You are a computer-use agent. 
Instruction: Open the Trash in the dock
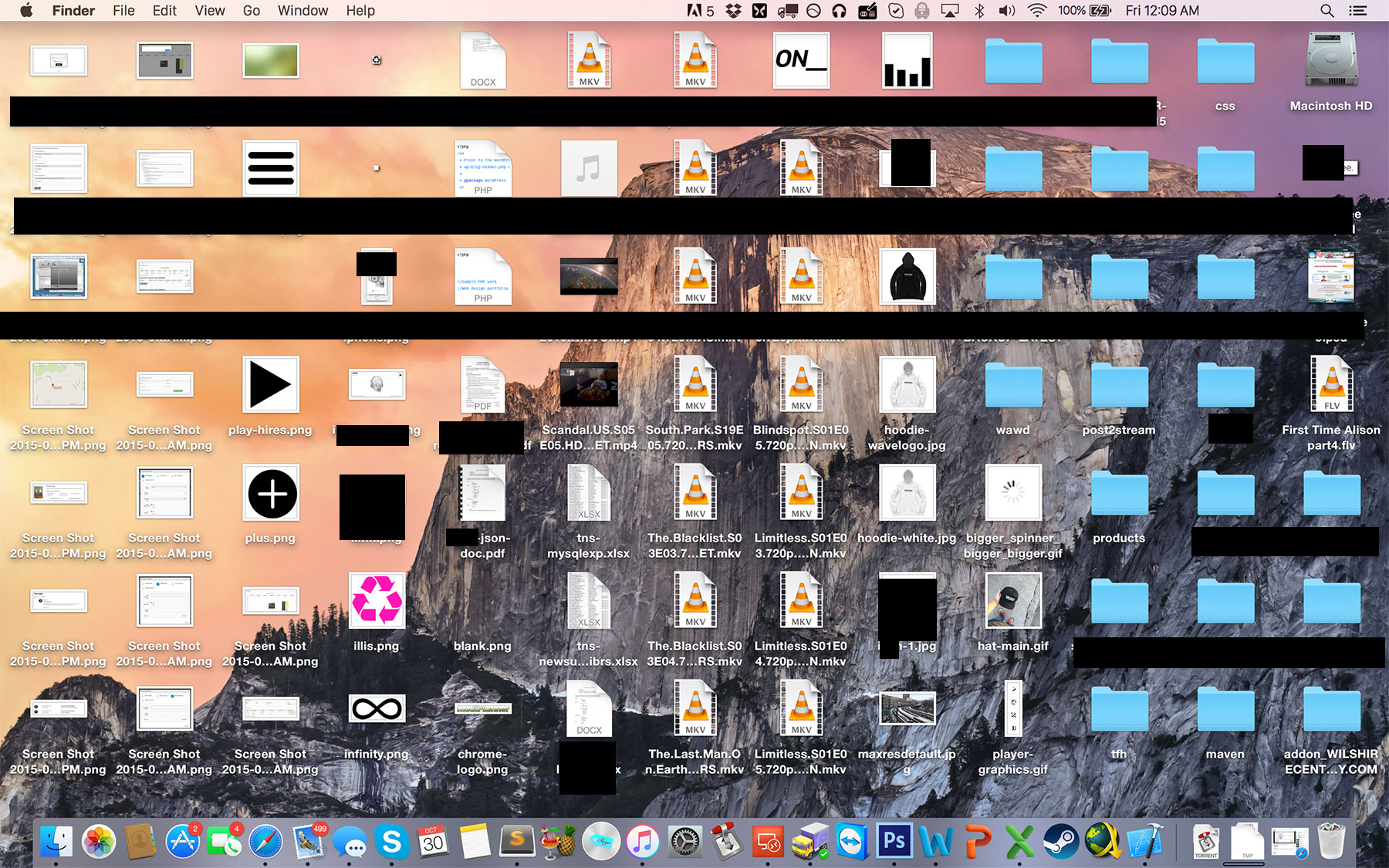[1331, 841]
